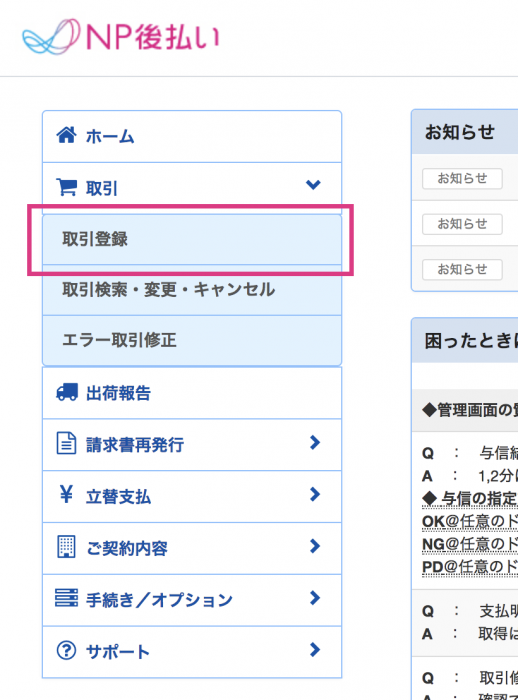518x700 pixels.
Task: Click the third お知らせ tag button
Action: (462, 270)
